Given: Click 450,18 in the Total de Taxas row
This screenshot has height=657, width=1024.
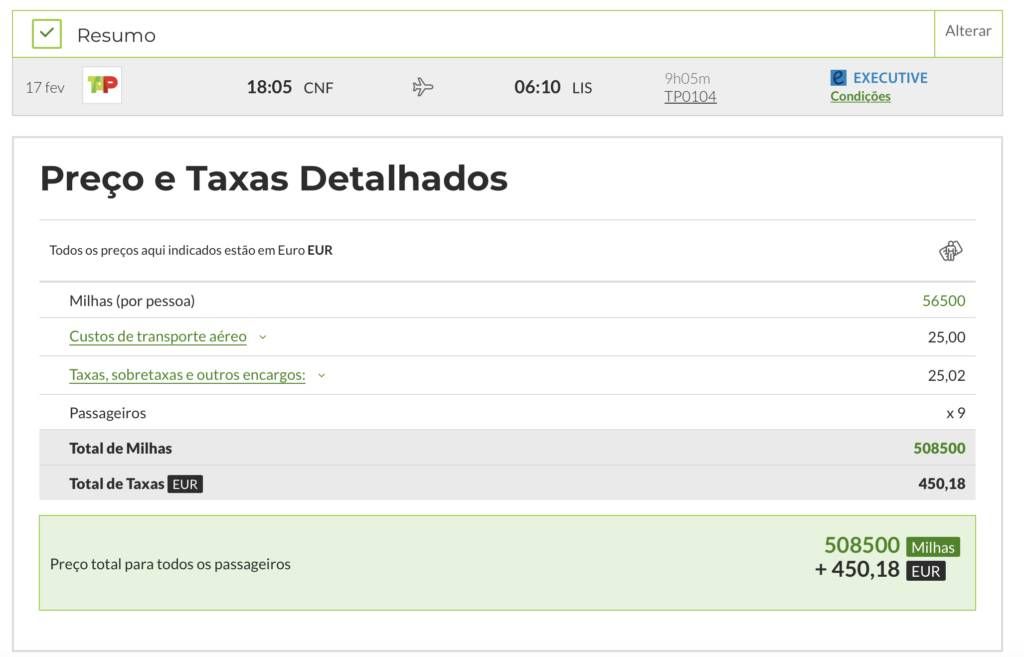Looking at the screenshot, I should [x=942, y=484].
